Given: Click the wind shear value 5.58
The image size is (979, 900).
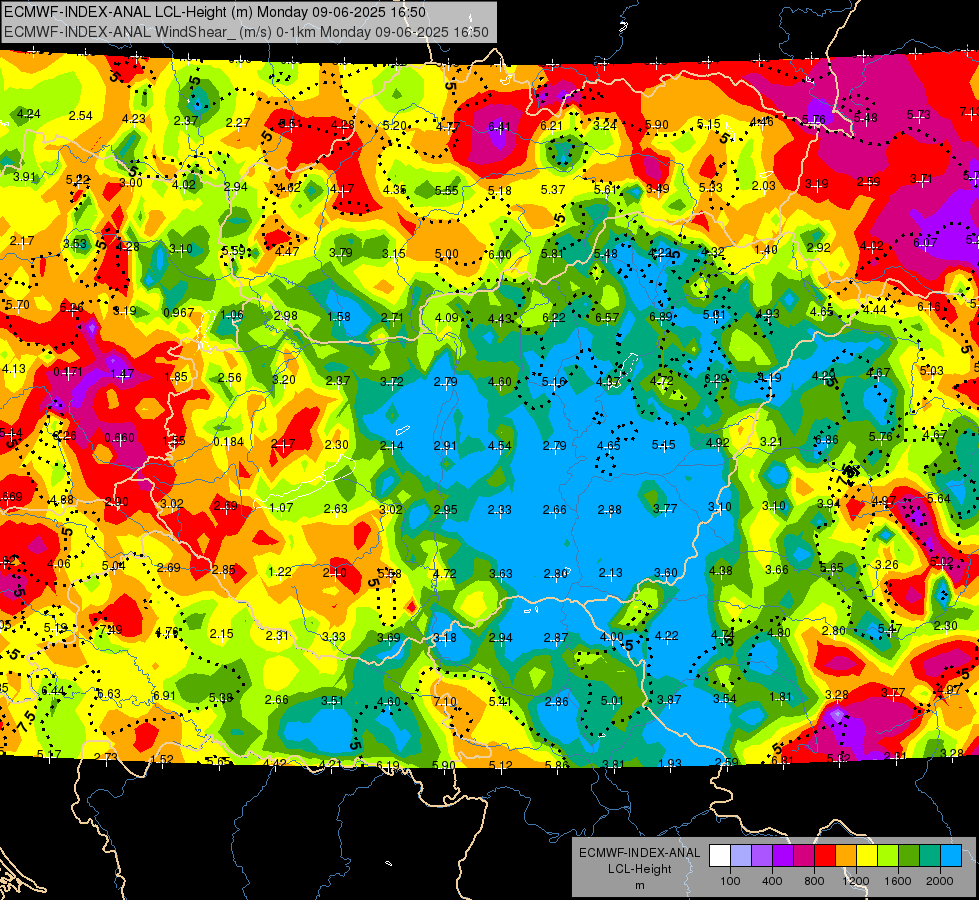Looking at the screenshot, I should [x=390, y=573].
